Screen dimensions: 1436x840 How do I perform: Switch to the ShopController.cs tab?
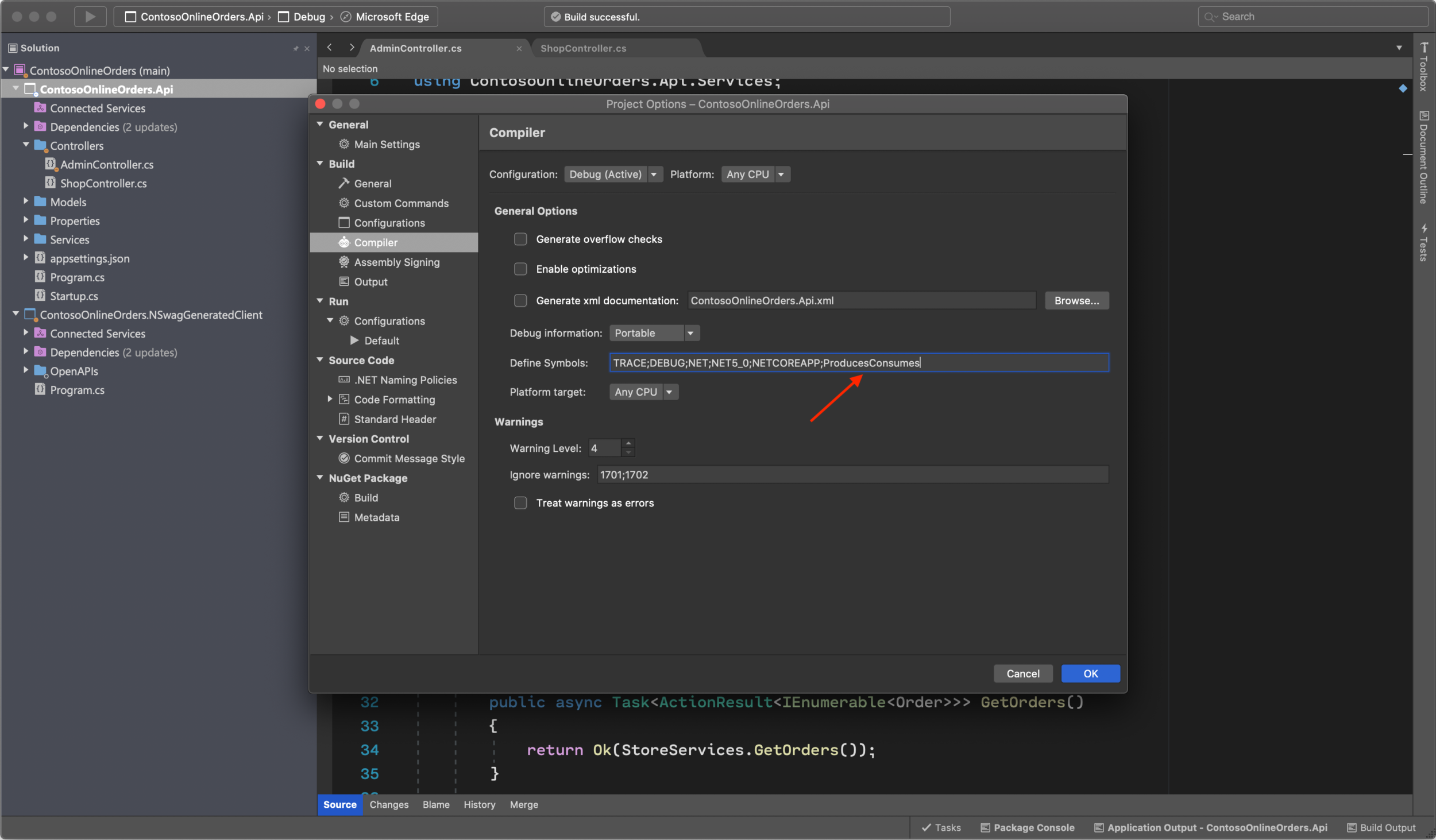coord(583,48)
